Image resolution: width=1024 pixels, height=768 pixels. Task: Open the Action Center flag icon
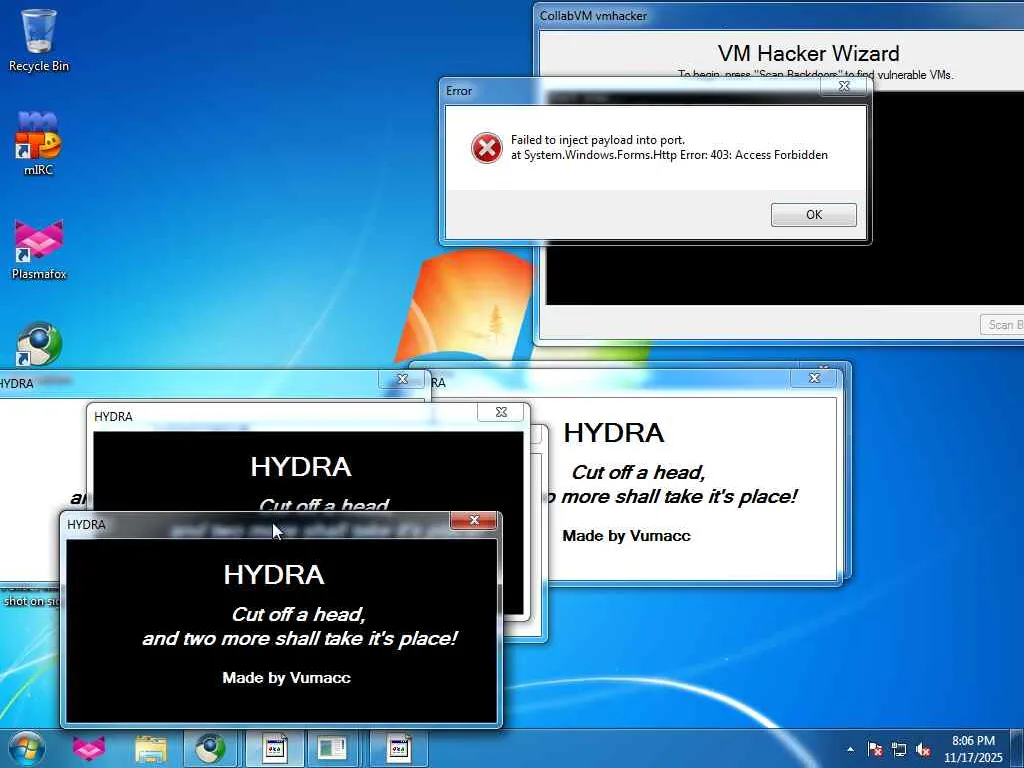coord(874,750)
